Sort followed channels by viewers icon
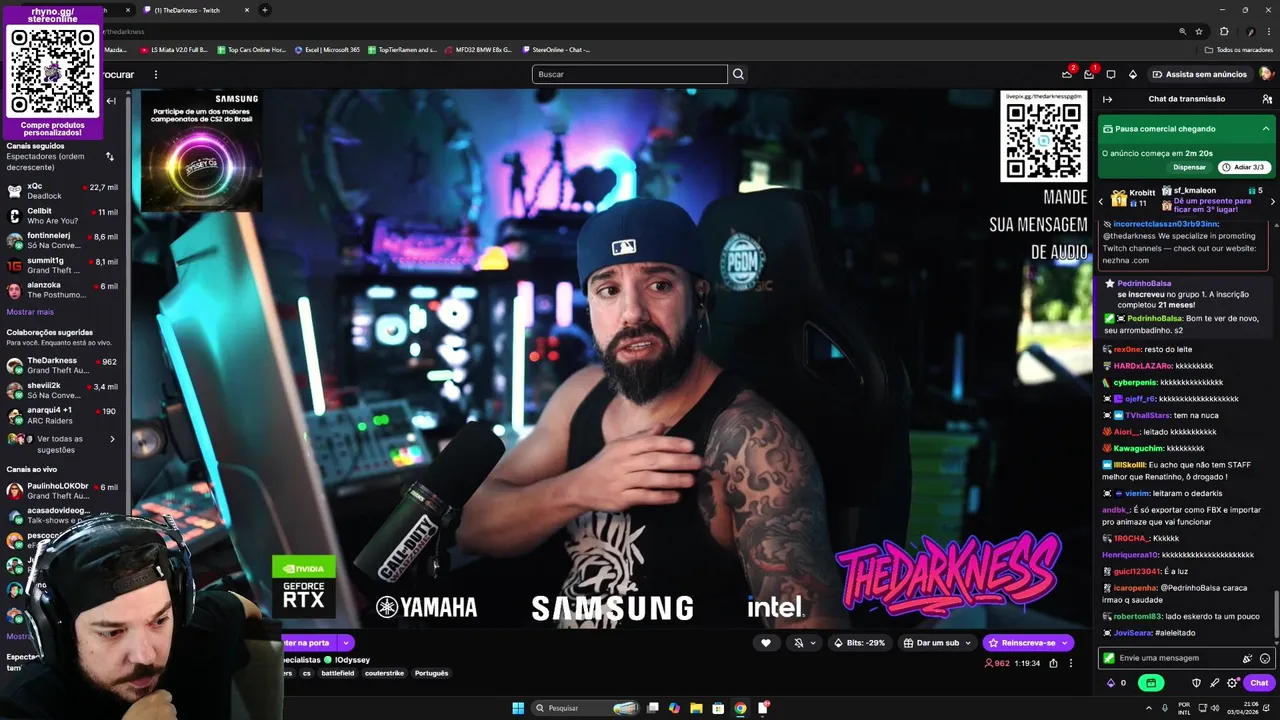Image resolution: width=1280 pixels, height=720 pixels. (110, 156)
